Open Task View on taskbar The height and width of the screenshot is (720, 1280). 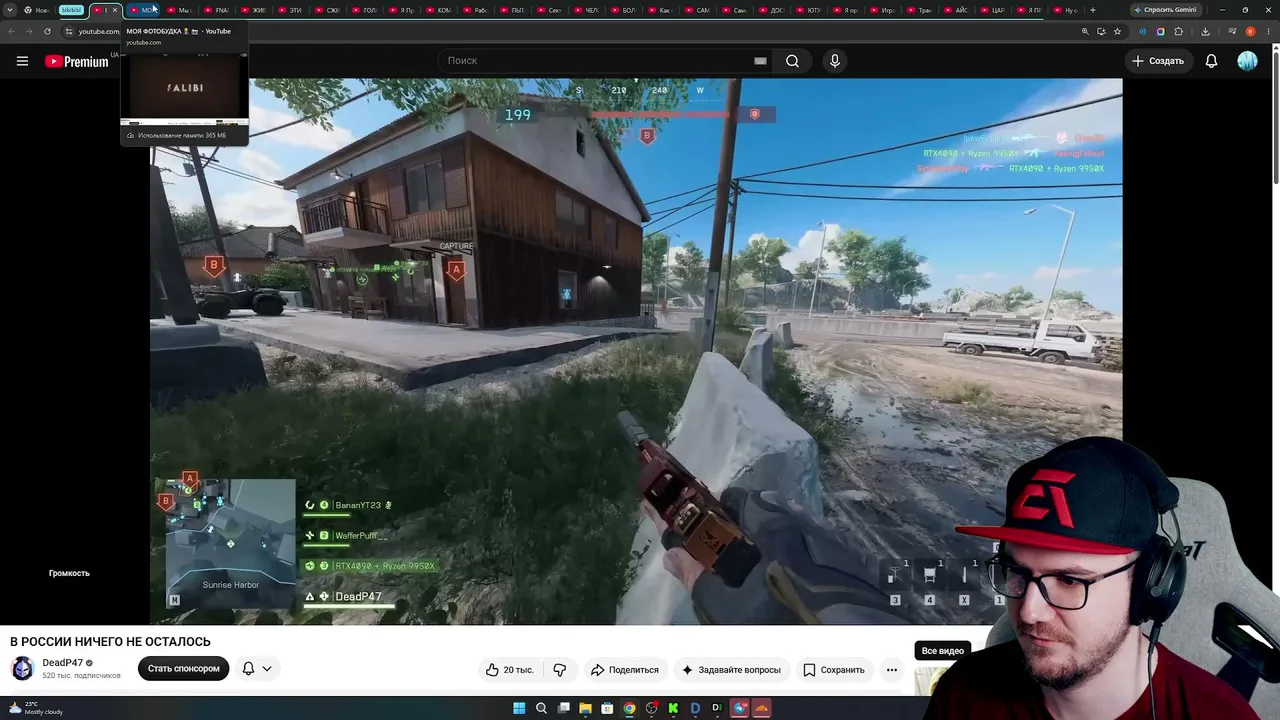tap(563, 708)
